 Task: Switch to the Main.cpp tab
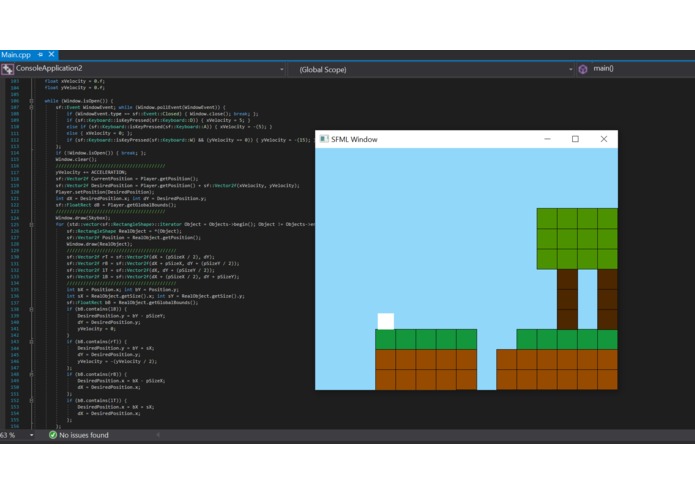click(x=16, y=55)
